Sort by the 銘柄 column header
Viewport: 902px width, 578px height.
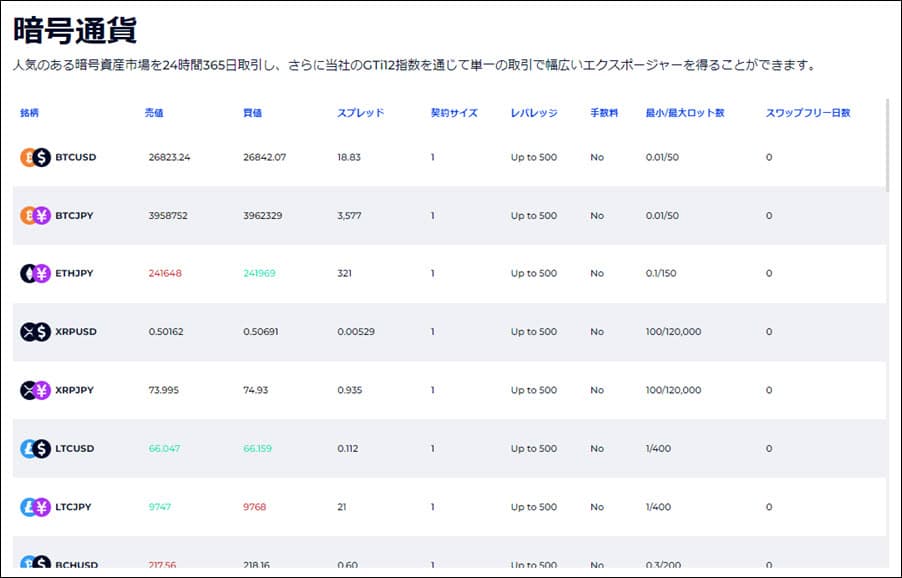(29, 113)
